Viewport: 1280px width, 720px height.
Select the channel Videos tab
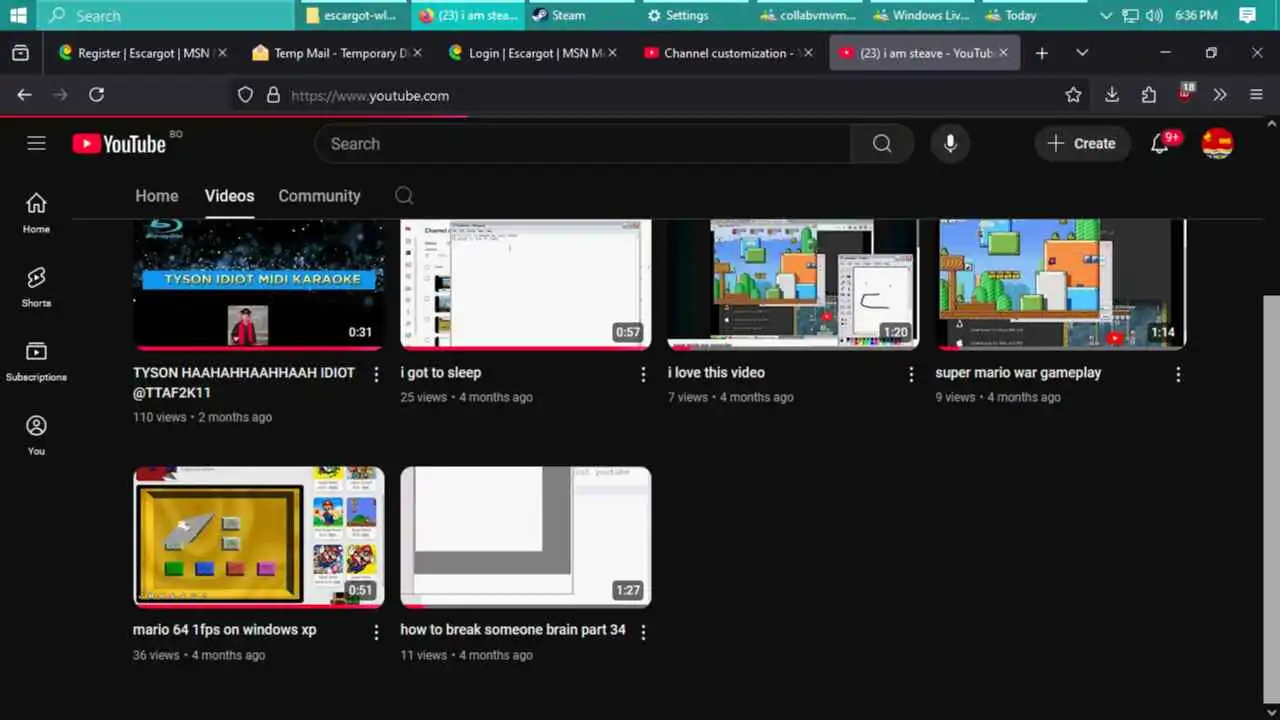click(x=229, y=196)
